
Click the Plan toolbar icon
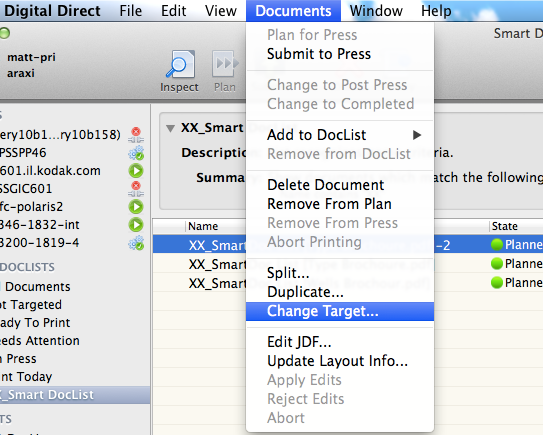[225, 64]
